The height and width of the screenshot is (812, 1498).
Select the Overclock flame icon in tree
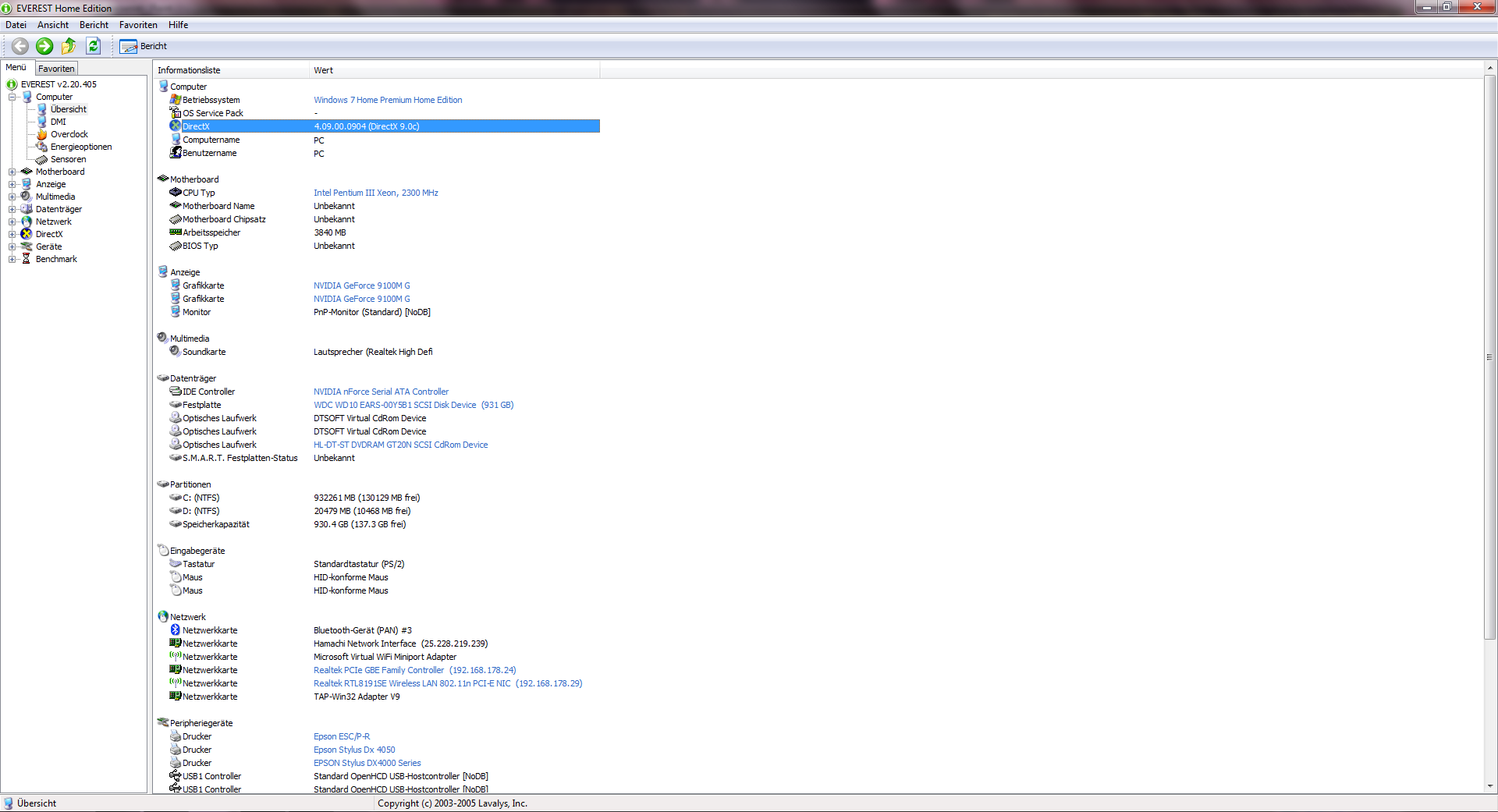(x=42, y=134)
